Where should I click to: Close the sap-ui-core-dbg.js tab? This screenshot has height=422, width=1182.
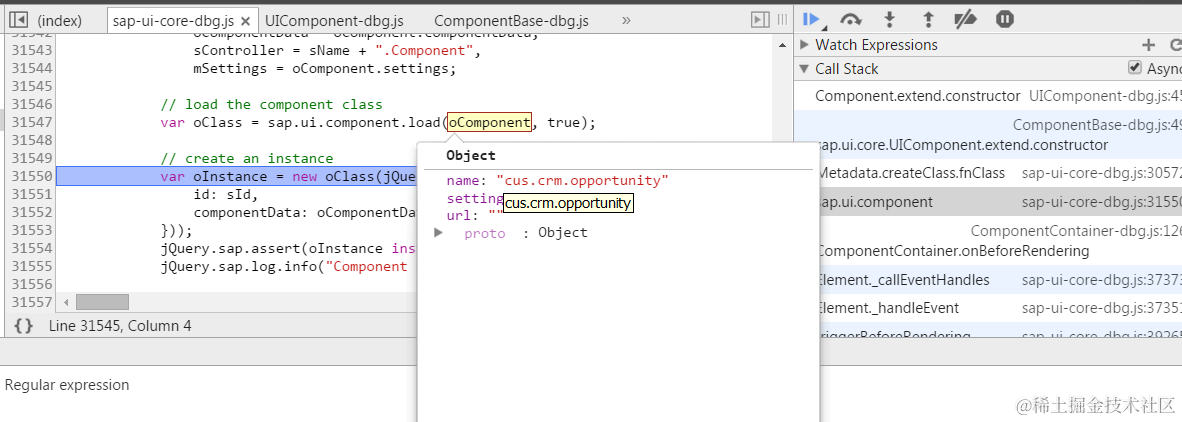coord(245,21)
